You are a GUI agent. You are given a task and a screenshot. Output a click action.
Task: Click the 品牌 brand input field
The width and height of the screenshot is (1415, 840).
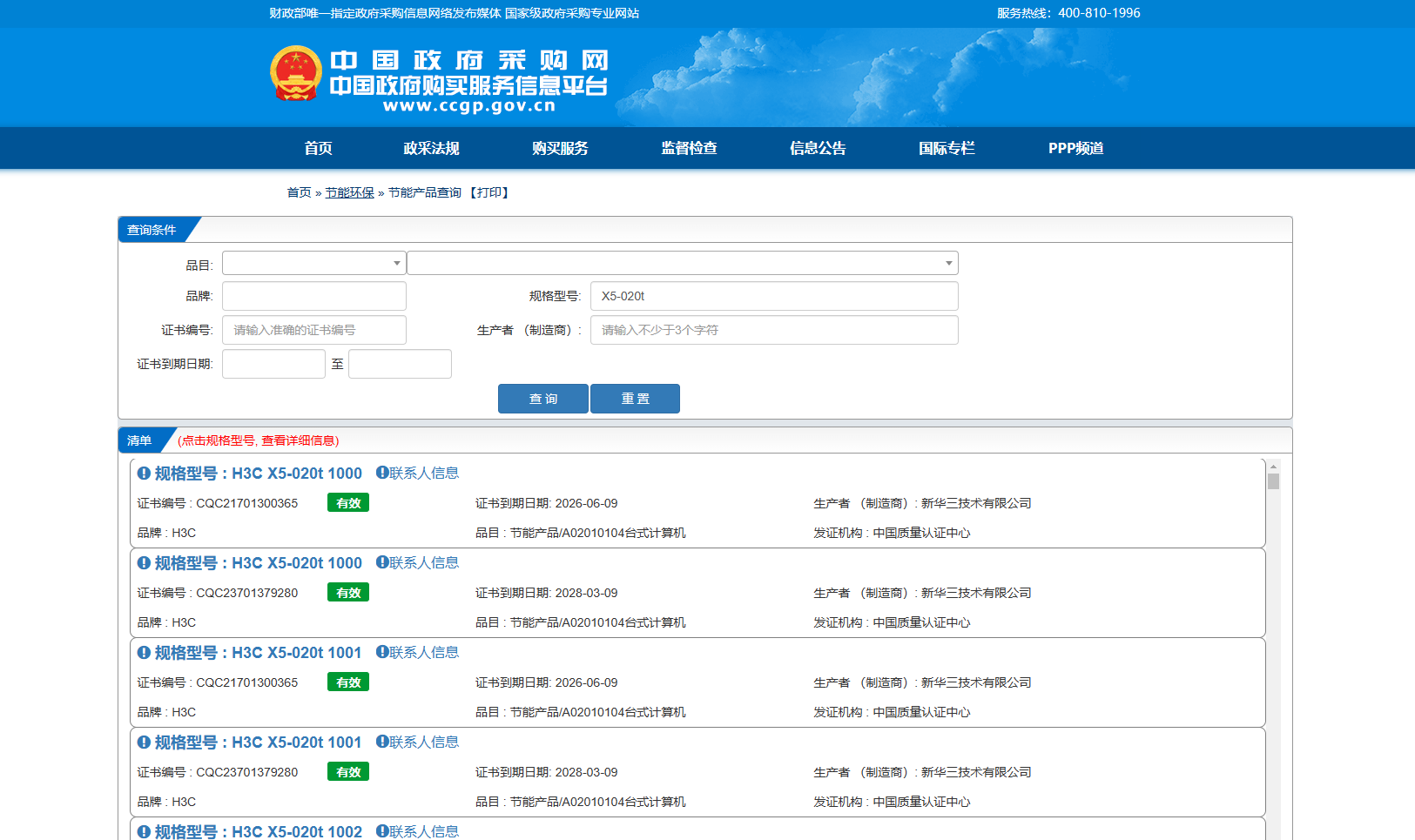point(314,296)
